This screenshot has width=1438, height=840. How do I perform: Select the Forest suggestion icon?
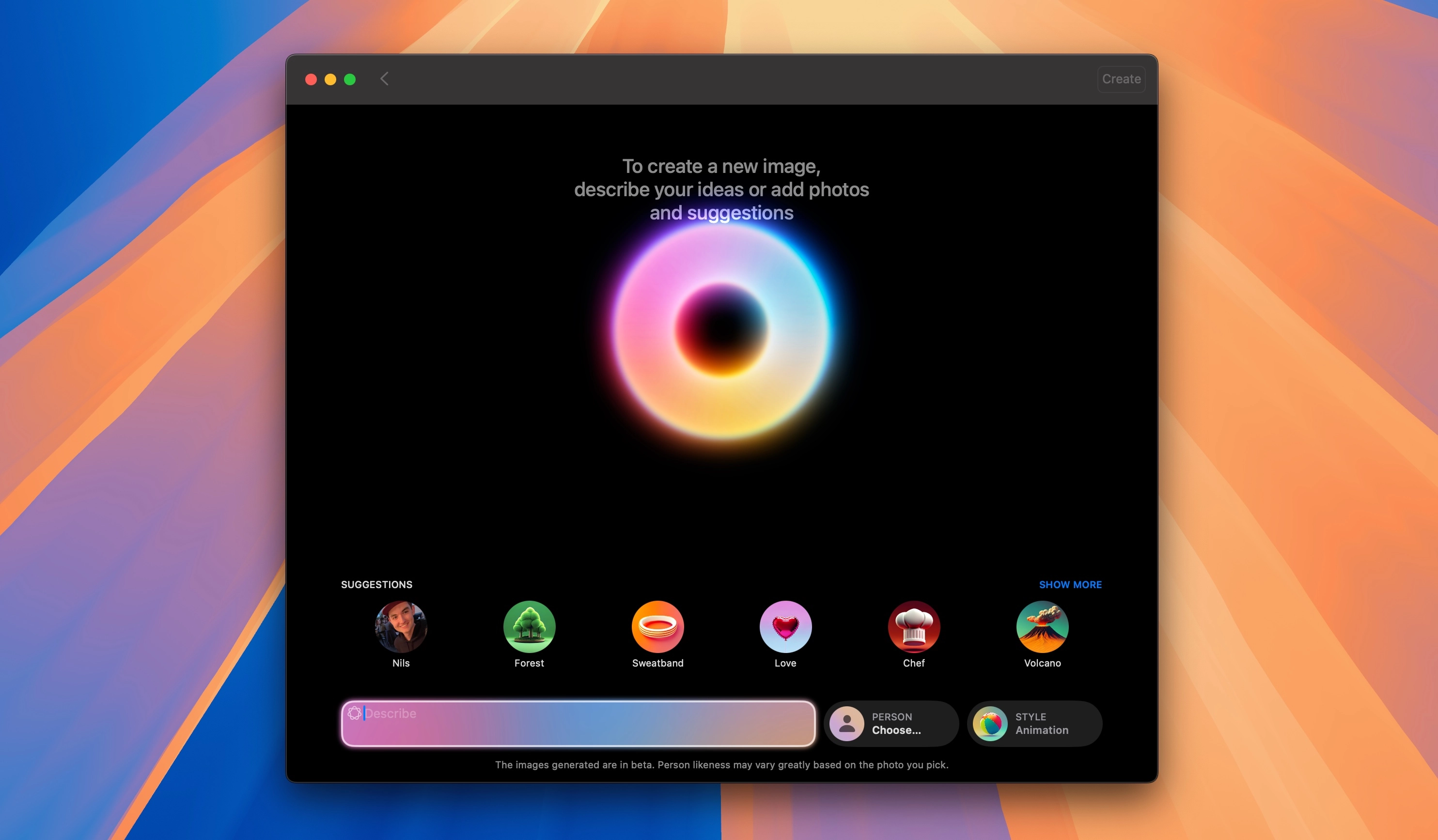529,626
